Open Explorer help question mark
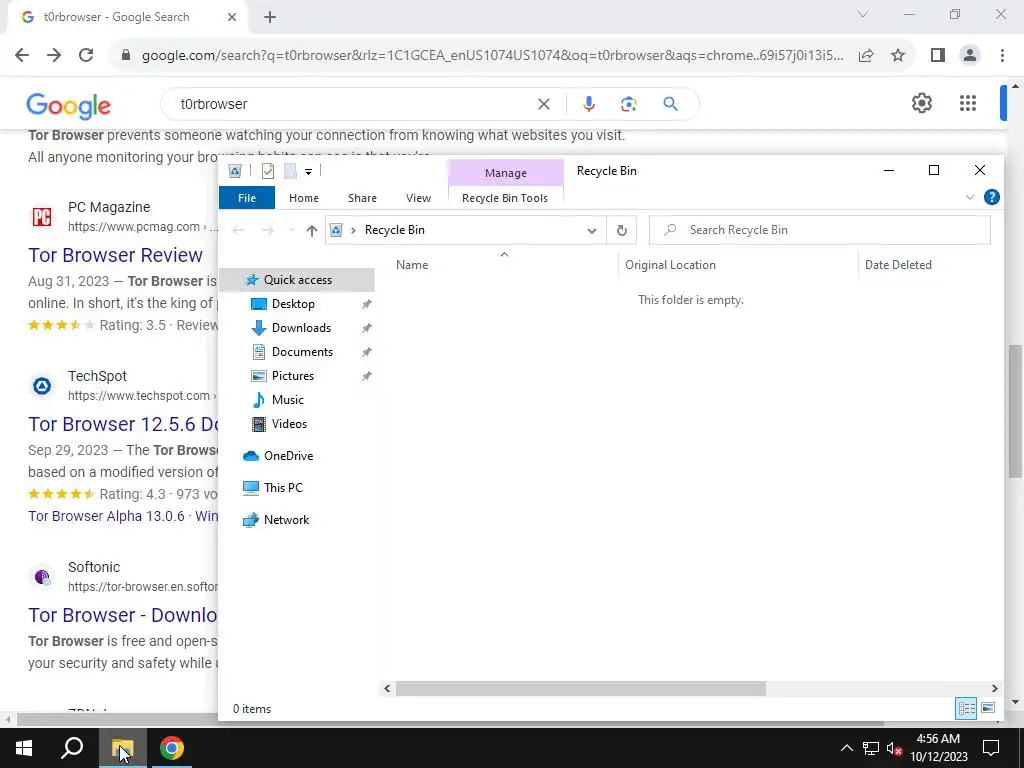 [x=991, y=197]
